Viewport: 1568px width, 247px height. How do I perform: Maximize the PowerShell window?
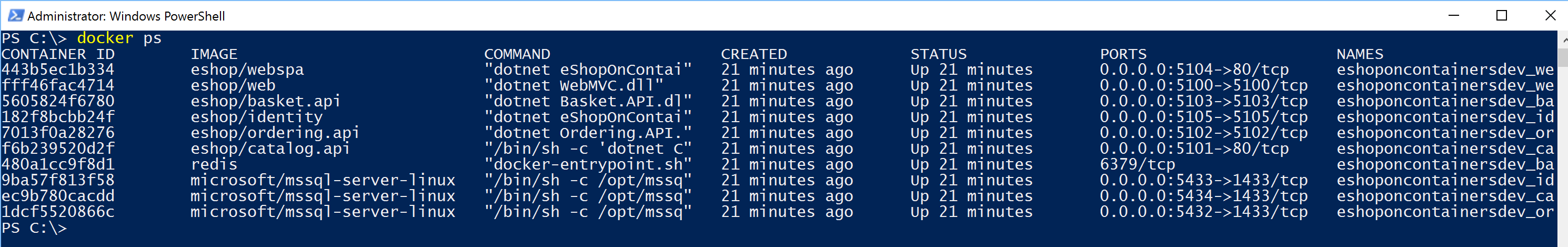tap(1501, 16)
